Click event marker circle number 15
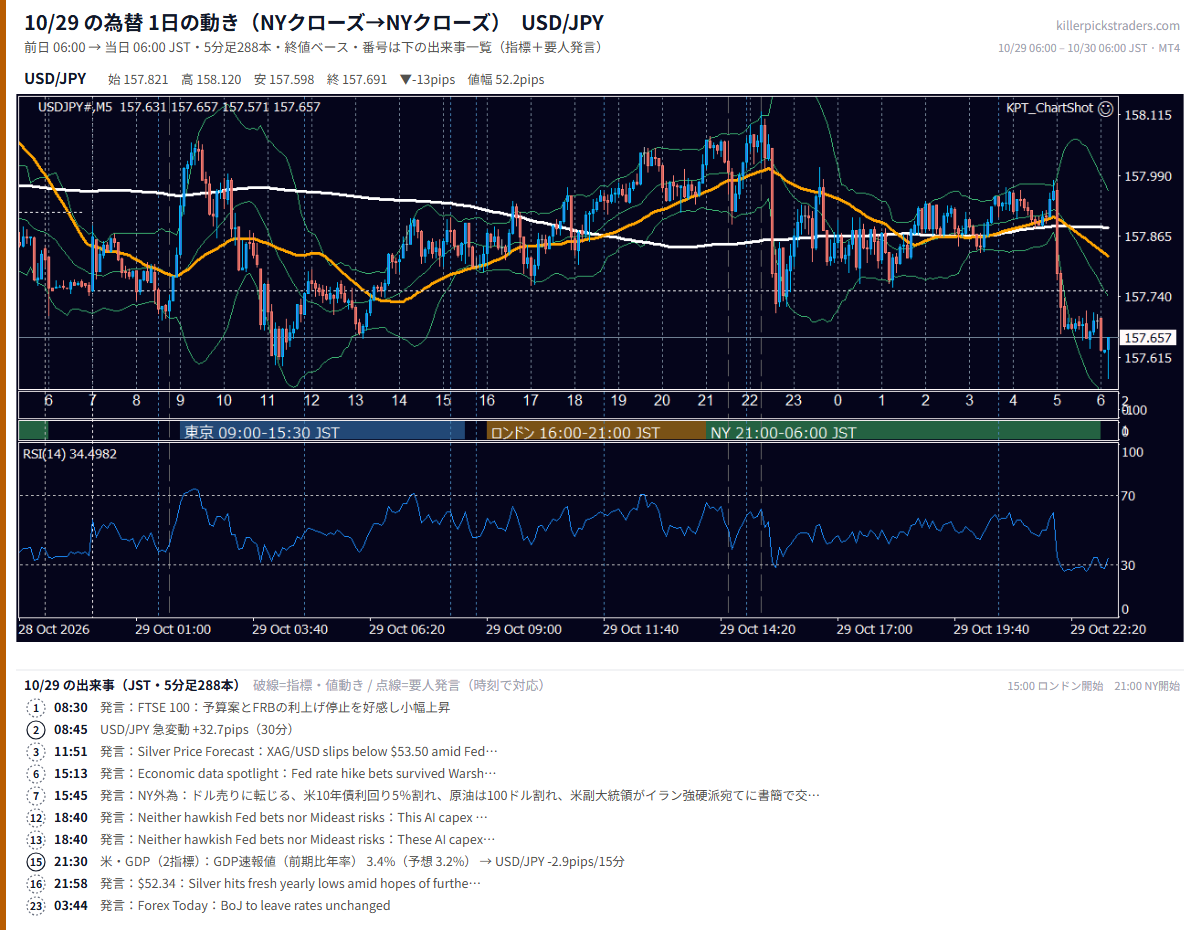The image size is (1200, 930). [x=36, y=861]
